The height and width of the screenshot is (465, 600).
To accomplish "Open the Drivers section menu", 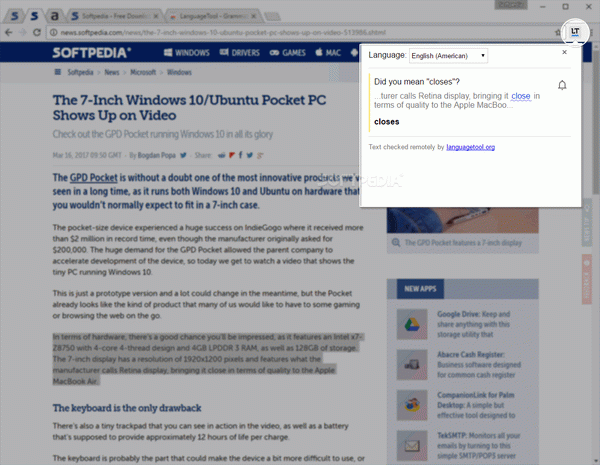I will [x=240, y=52].
